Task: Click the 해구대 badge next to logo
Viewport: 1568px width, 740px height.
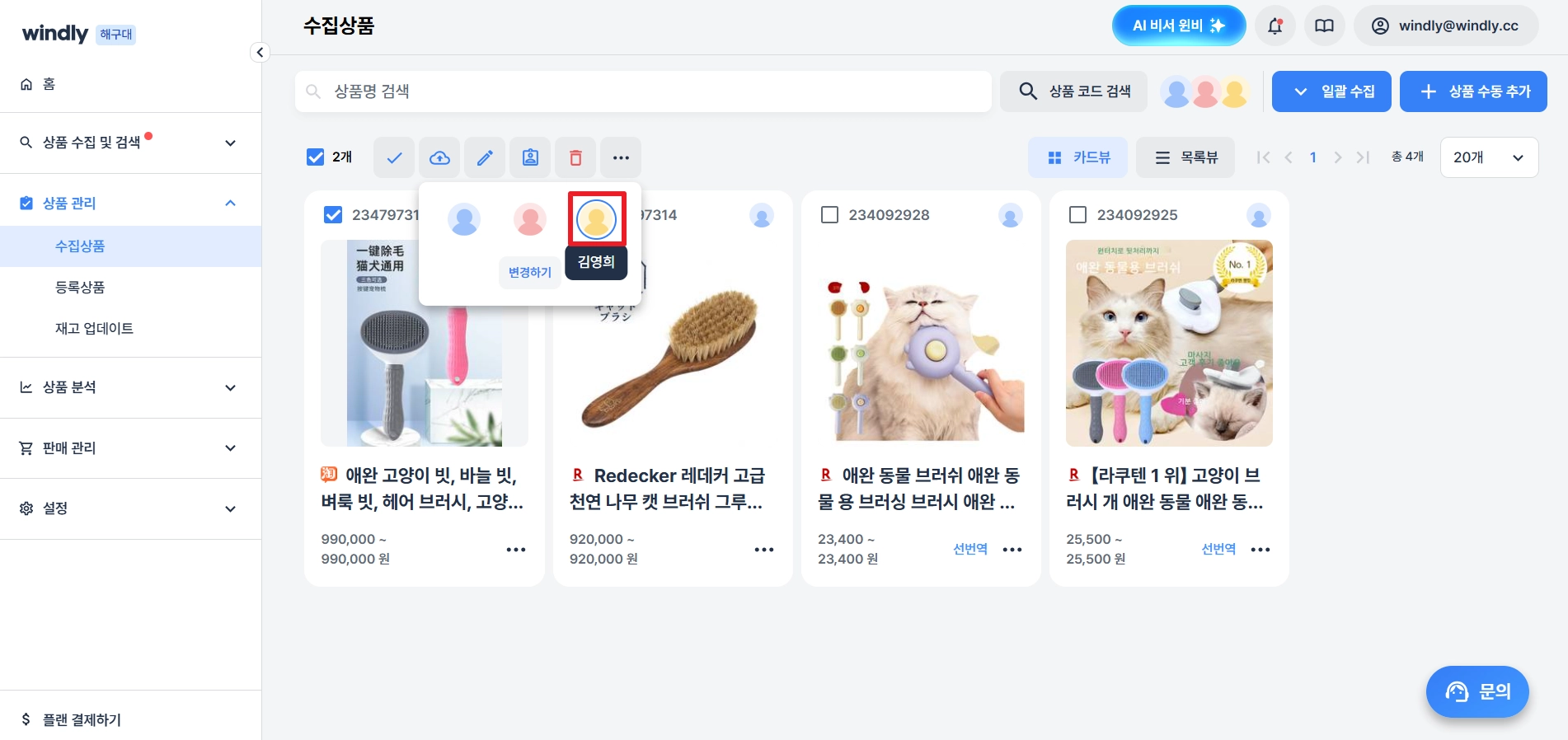Action: click(x=115, y=35)
